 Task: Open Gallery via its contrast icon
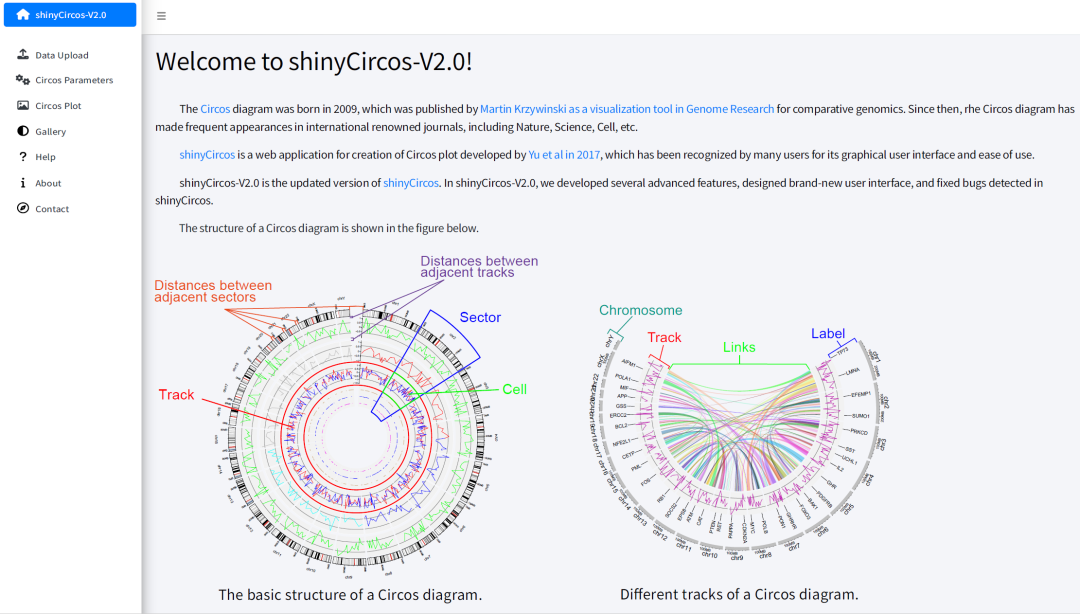pyautogui.click(x=23, y=131)
